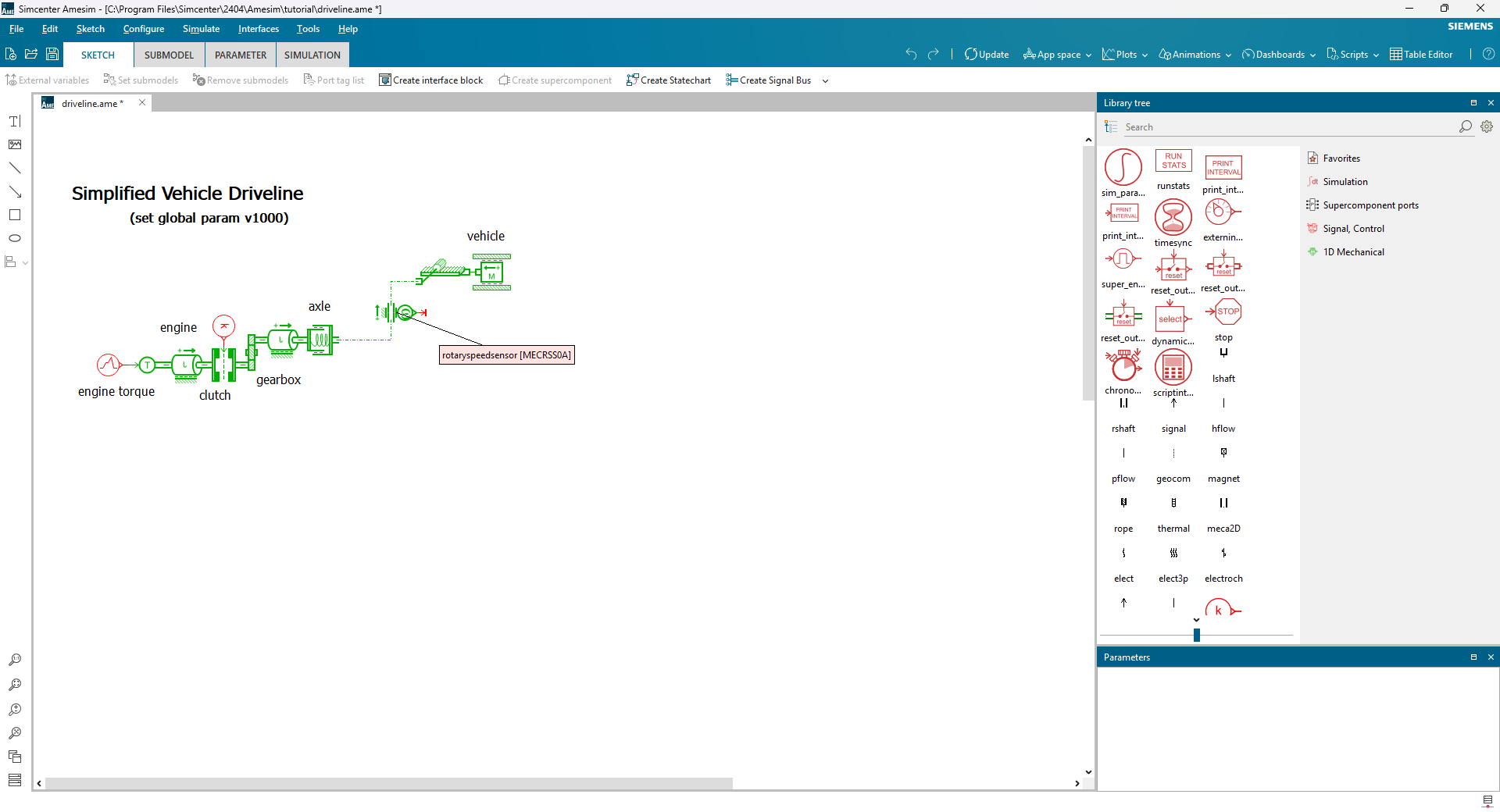Open the Scripts dropdown
This screenshot has width=1500, height=812.
coord(1352,55)
